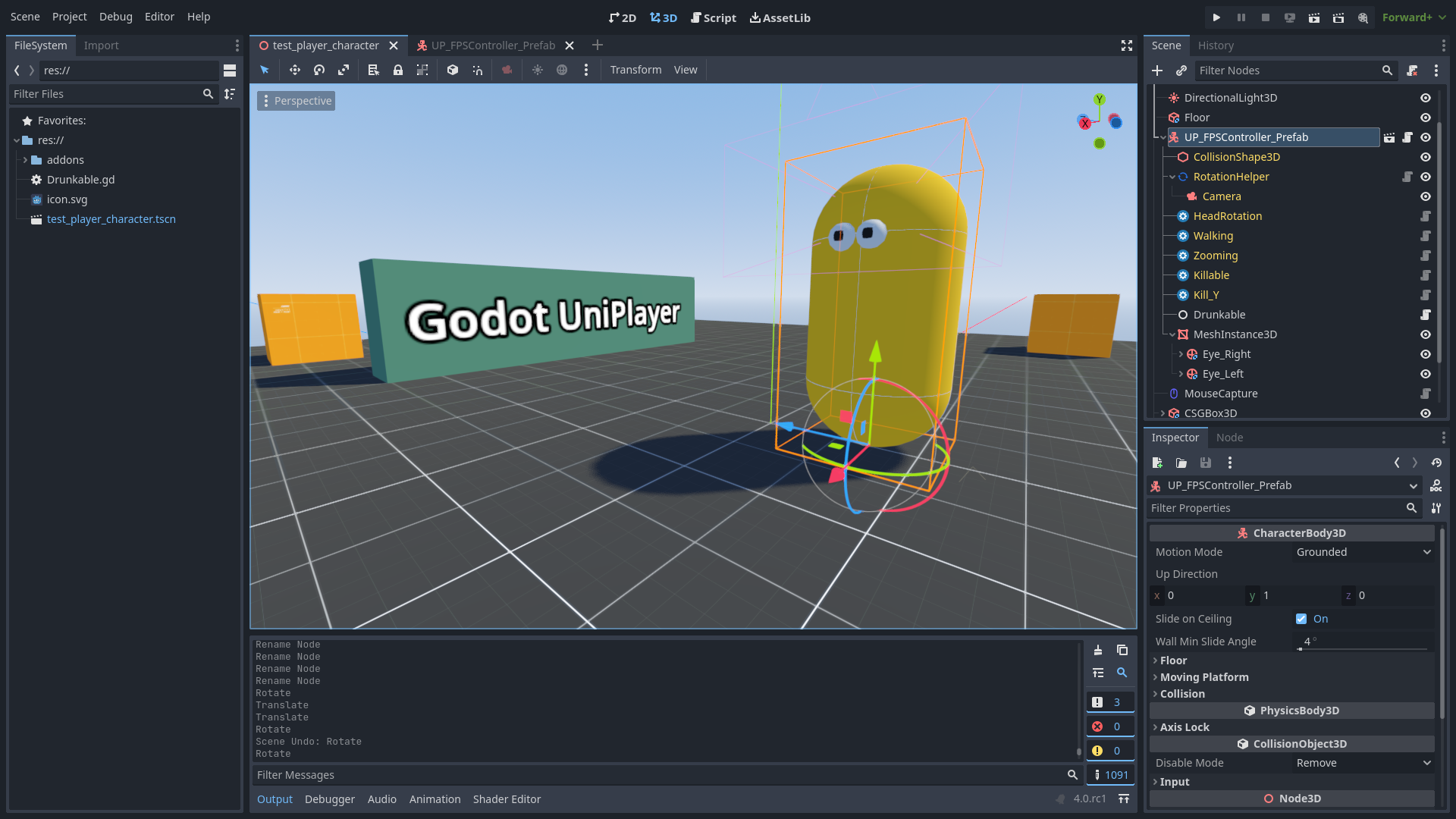
Task: Open Motion Mode dropdown set to Grounded
Action: tap(1363, 552)
